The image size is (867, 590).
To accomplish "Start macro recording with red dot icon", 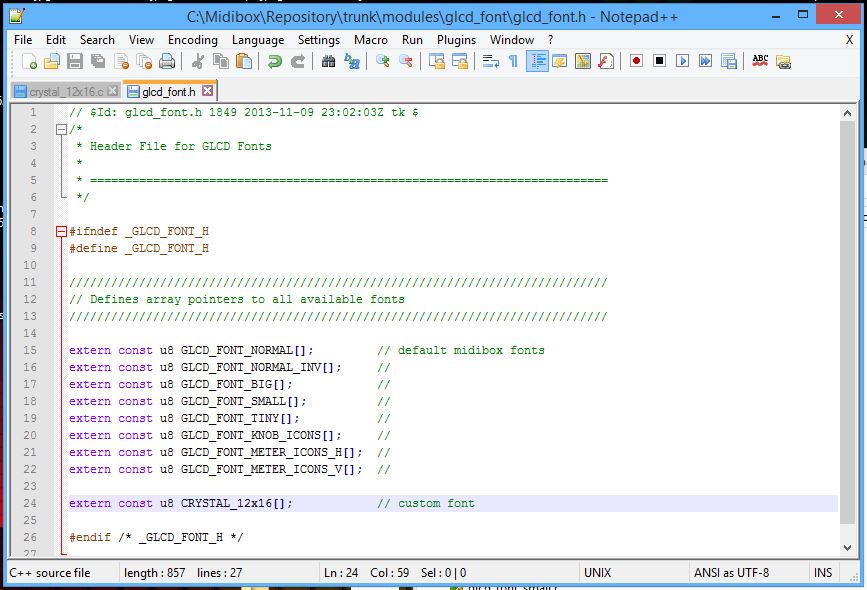I will coord(636,62).
